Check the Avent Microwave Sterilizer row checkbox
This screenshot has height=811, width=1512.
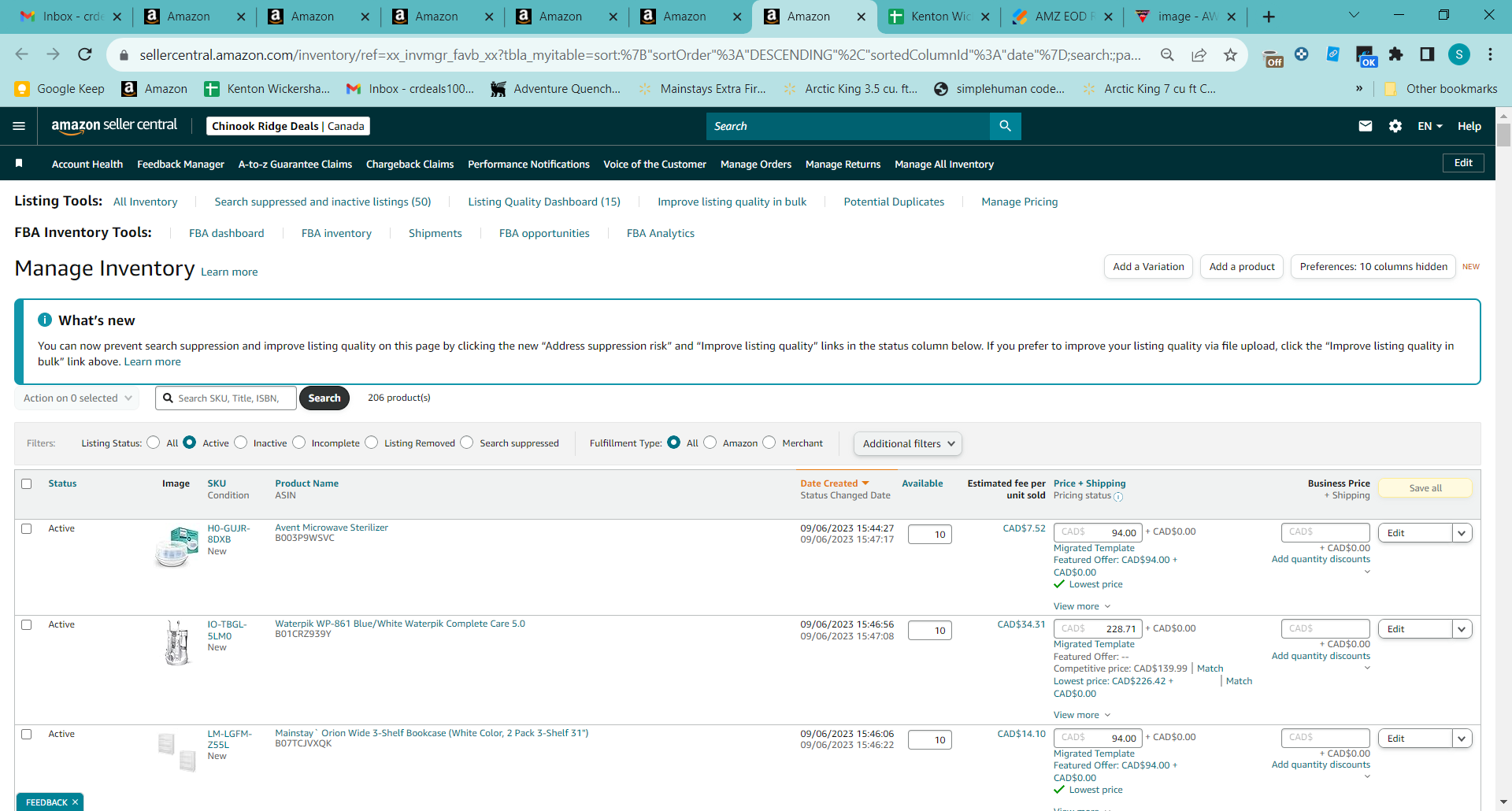(x=27, y=528)
